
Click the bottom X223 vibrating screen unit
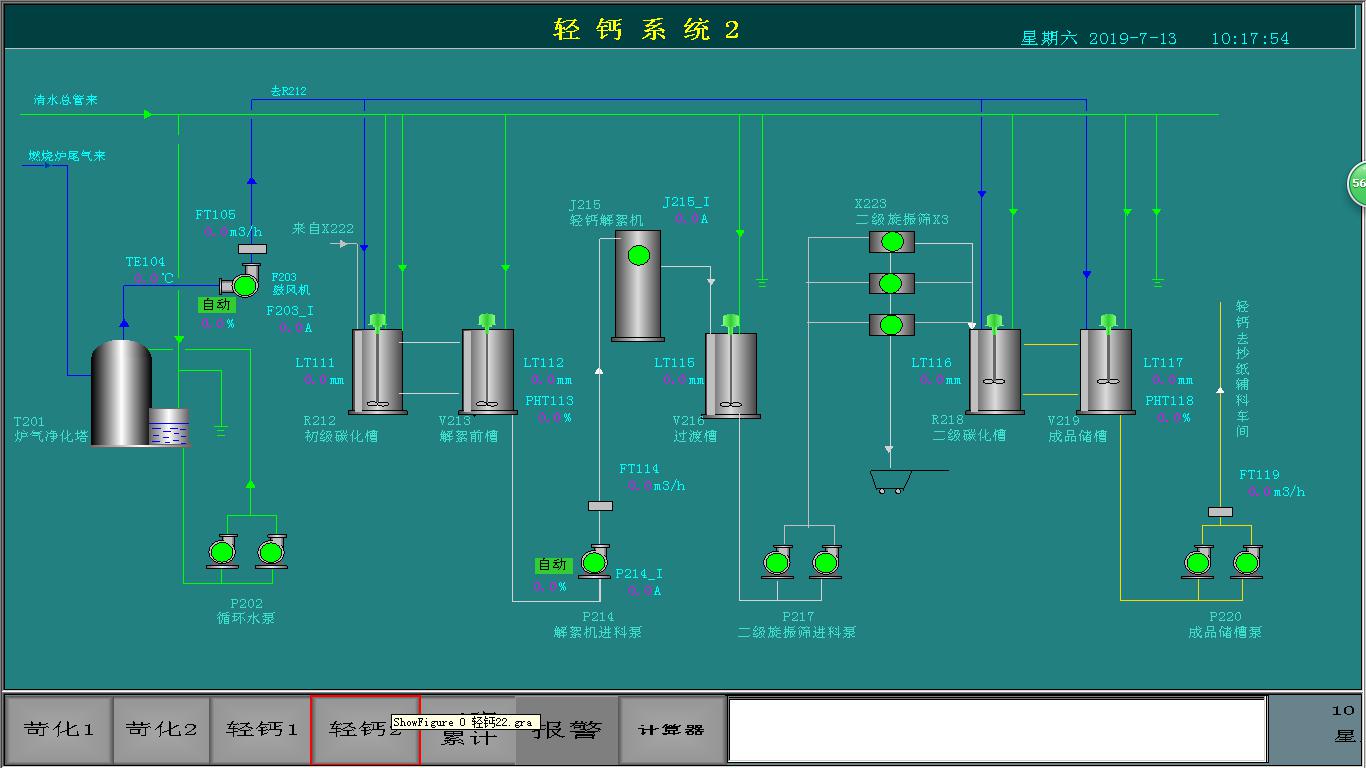(x=892, y=324)
